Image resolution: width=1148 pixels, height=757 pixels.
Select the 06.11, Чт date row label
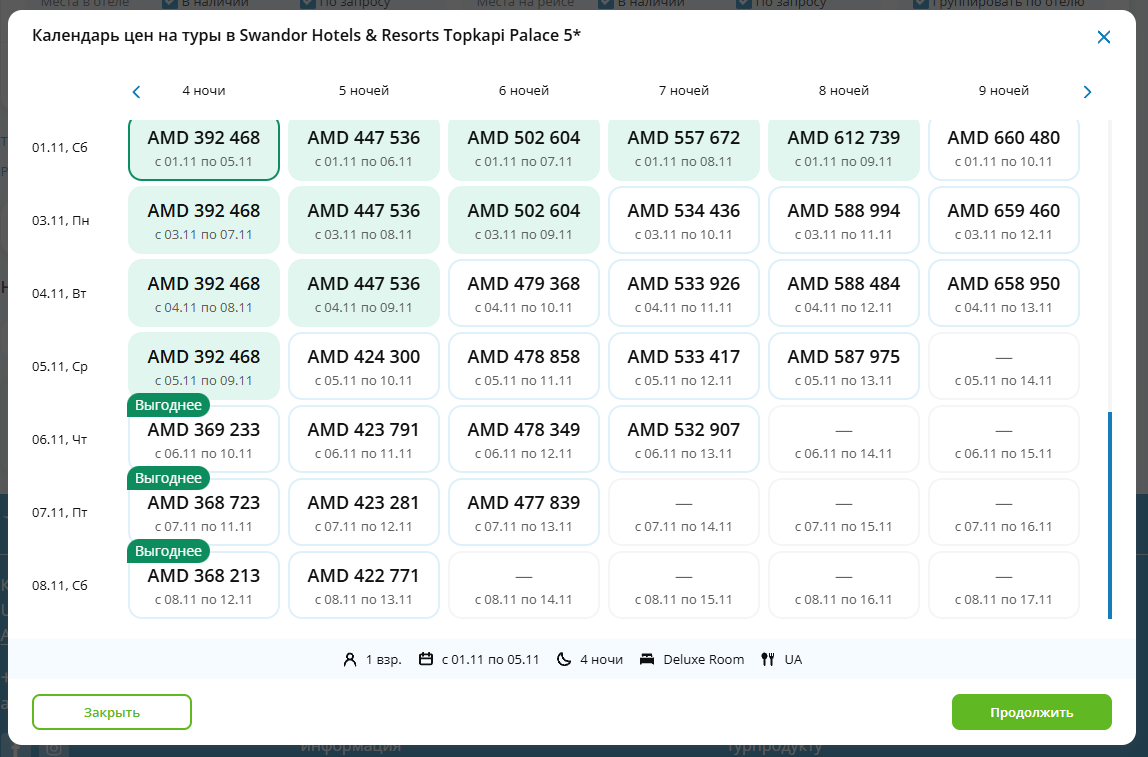click(61, 440)
